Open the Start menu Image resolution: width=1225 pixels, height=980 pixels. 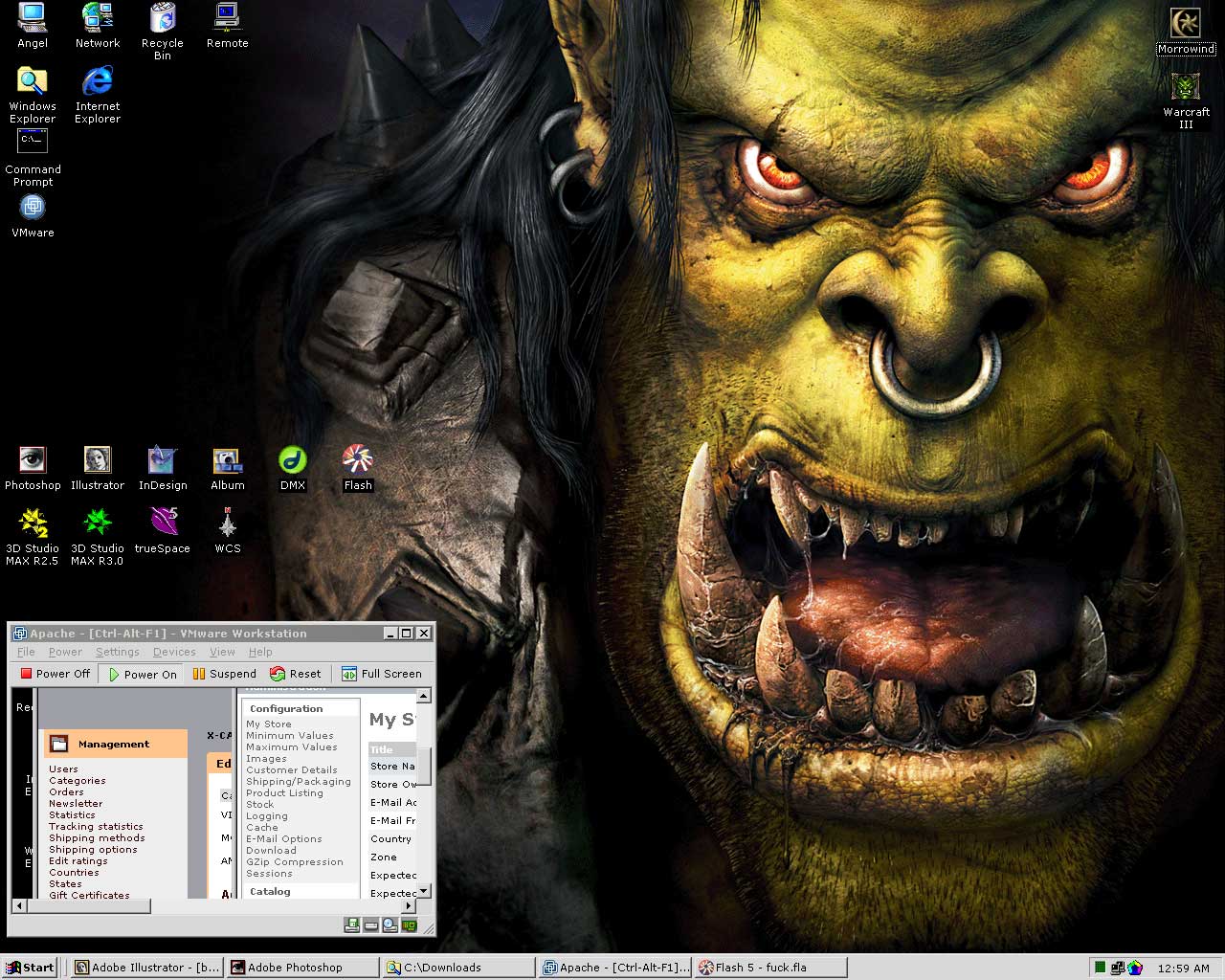(30, 968)
